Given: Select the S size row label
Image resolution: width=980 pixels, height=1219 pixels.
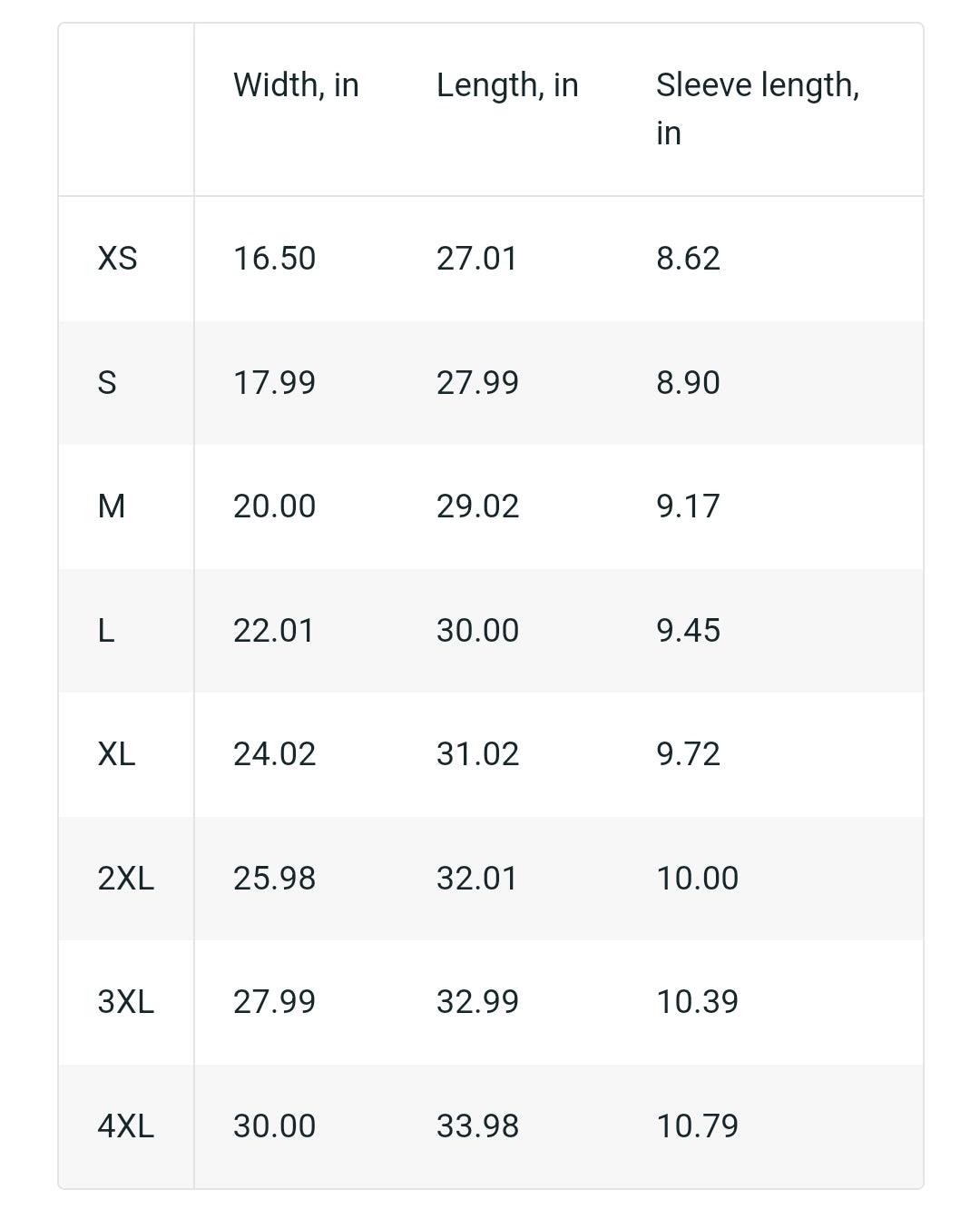Looking at the screenshot, I should click(107, 383).
